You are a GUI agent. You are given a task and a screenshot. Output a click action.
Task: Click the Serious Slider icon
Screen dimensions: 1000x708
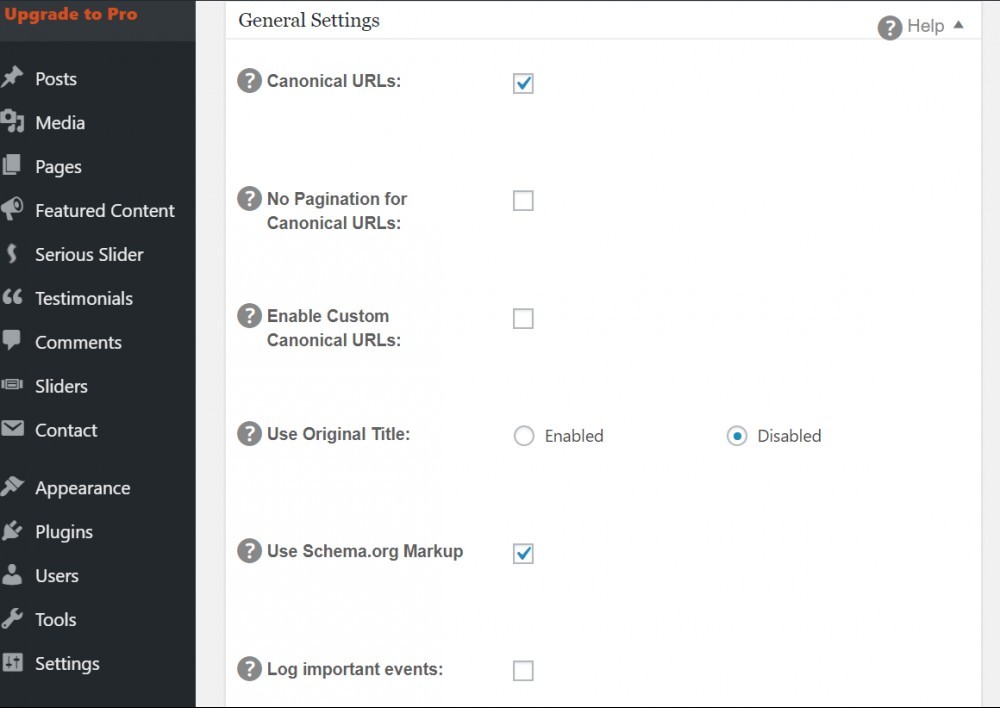click(11, 253)
